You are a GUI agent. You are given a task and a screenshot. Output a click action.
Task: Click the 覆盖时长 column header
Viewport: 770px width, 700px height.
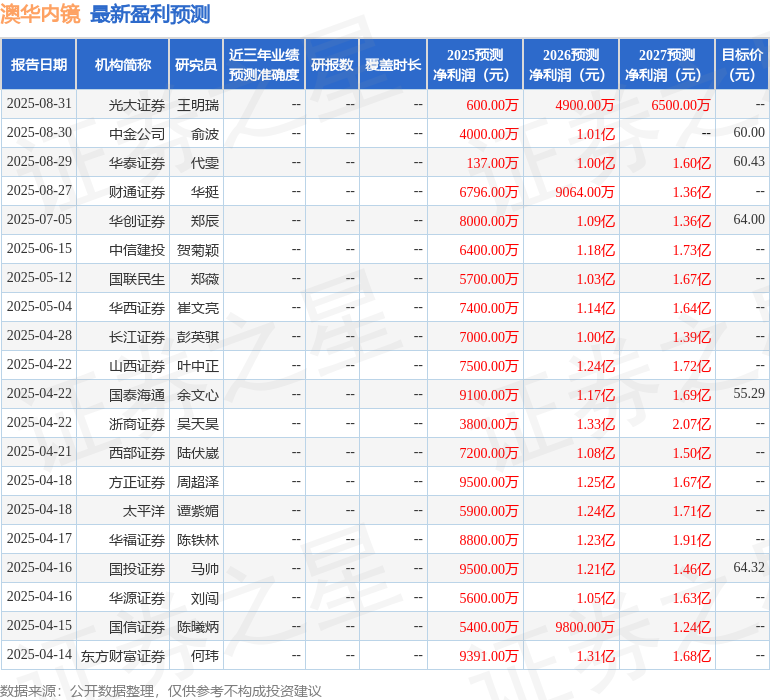coord(393,64)
